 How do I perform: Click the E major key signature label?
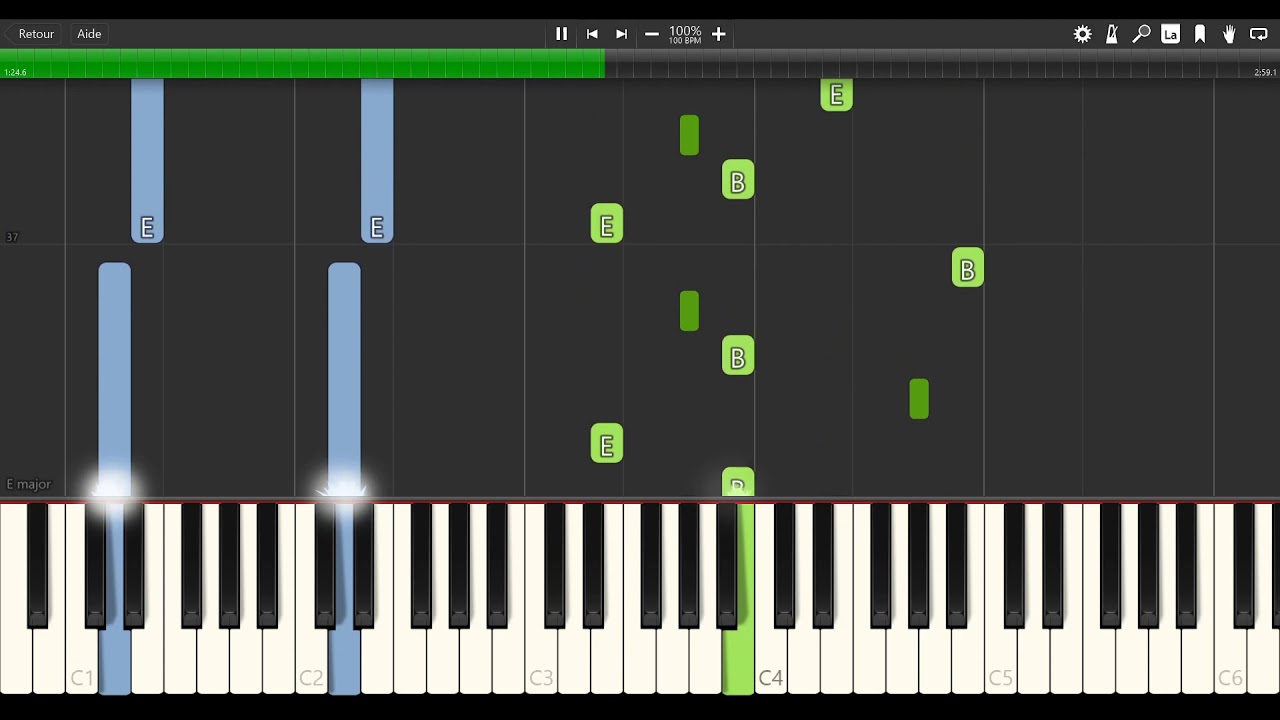pyautogui.click(x=28, y=484)
